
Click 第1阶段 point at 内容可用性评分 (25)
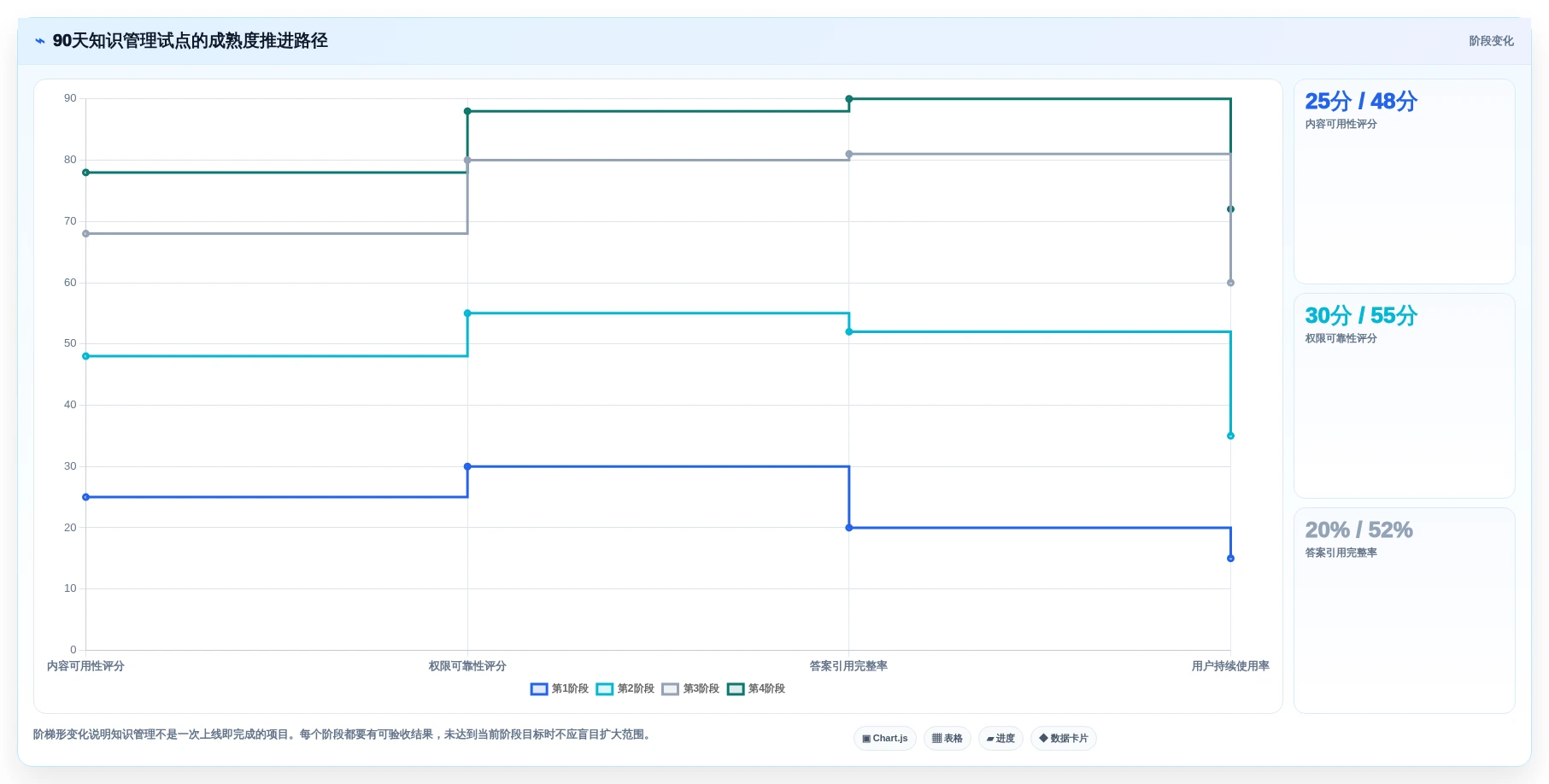tap(85, 497)
